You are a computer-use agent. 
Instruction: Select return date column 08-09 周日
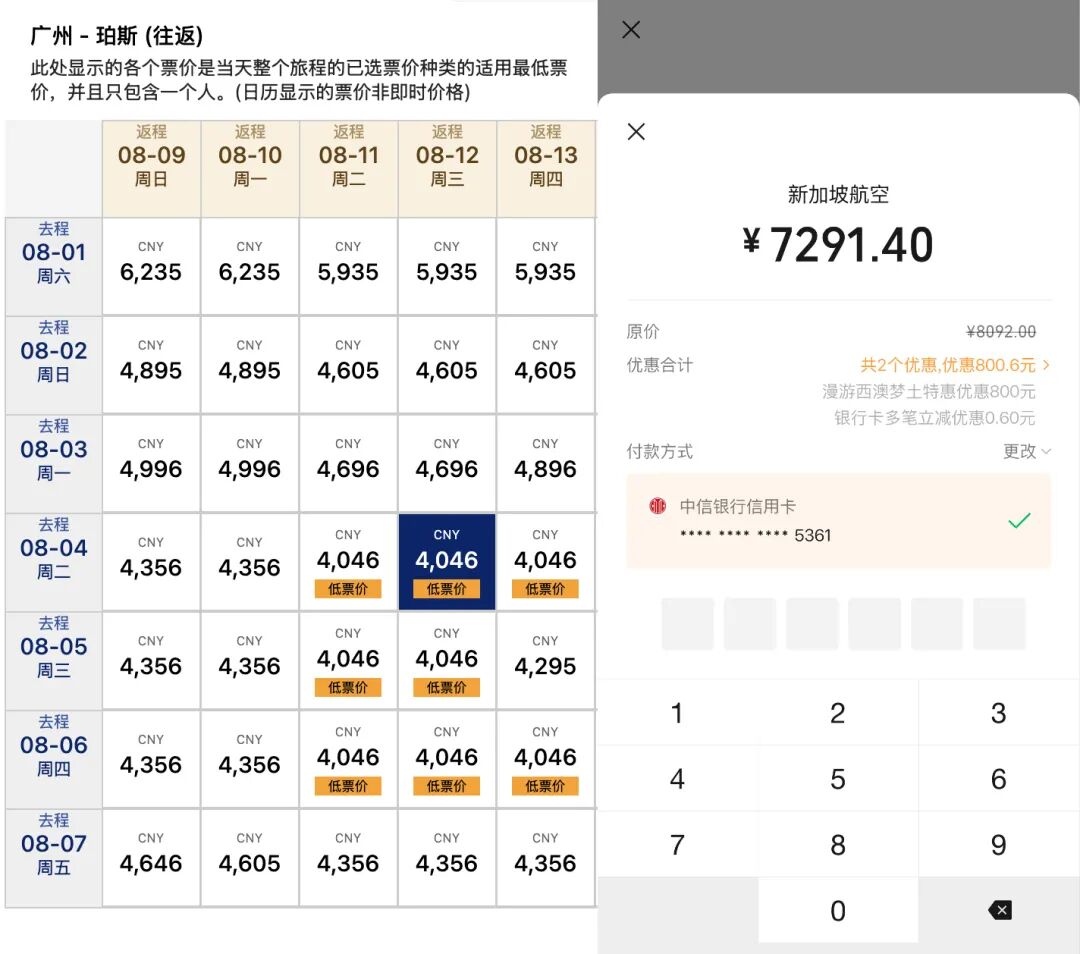[x=152, y=169]
